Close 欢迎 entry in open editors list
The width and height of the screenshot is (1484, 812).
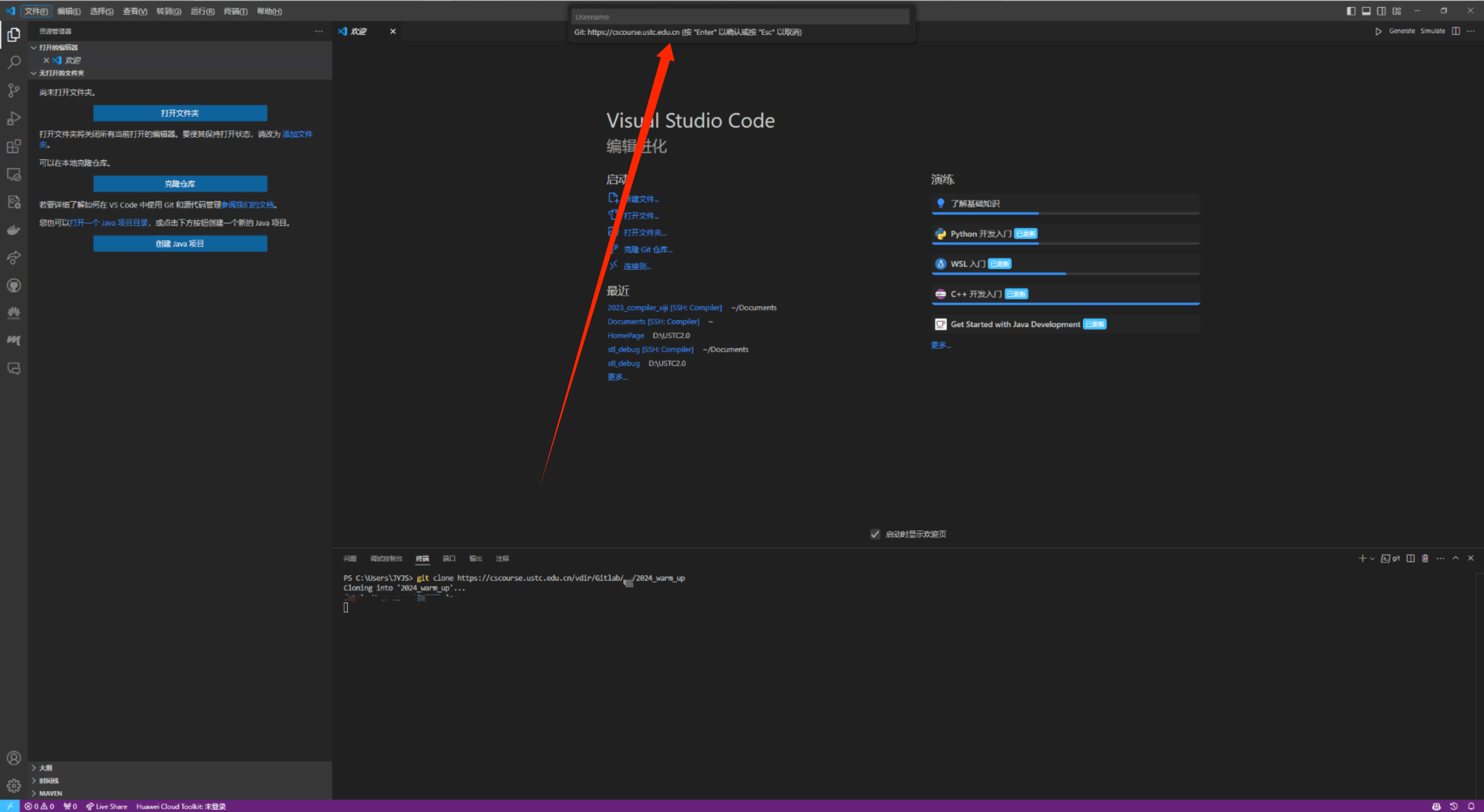46,60
